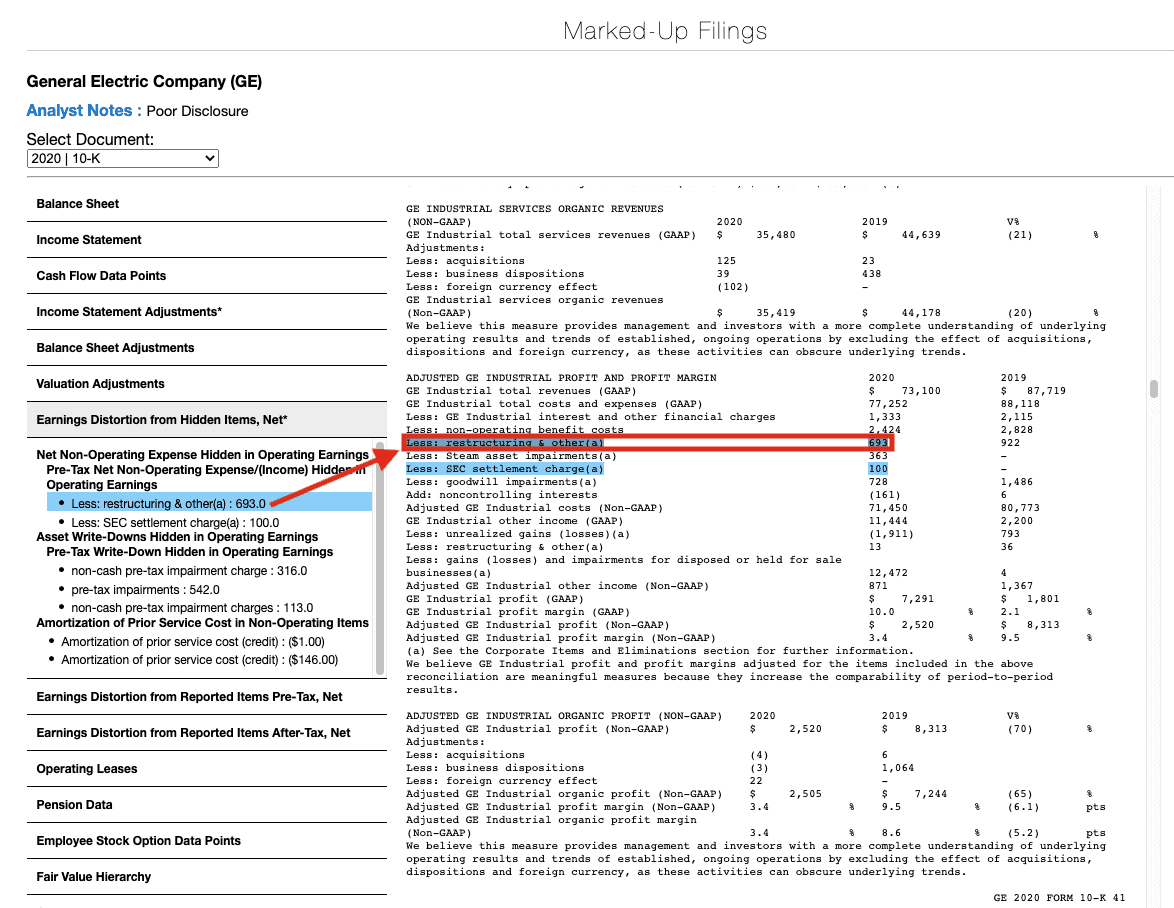The image size is (1174, 908).
Task: Click 'ADJUSTED GE INDUSTRIAL PROFIT AND PROFIT MARGIN' title
Action: point(561,377)
